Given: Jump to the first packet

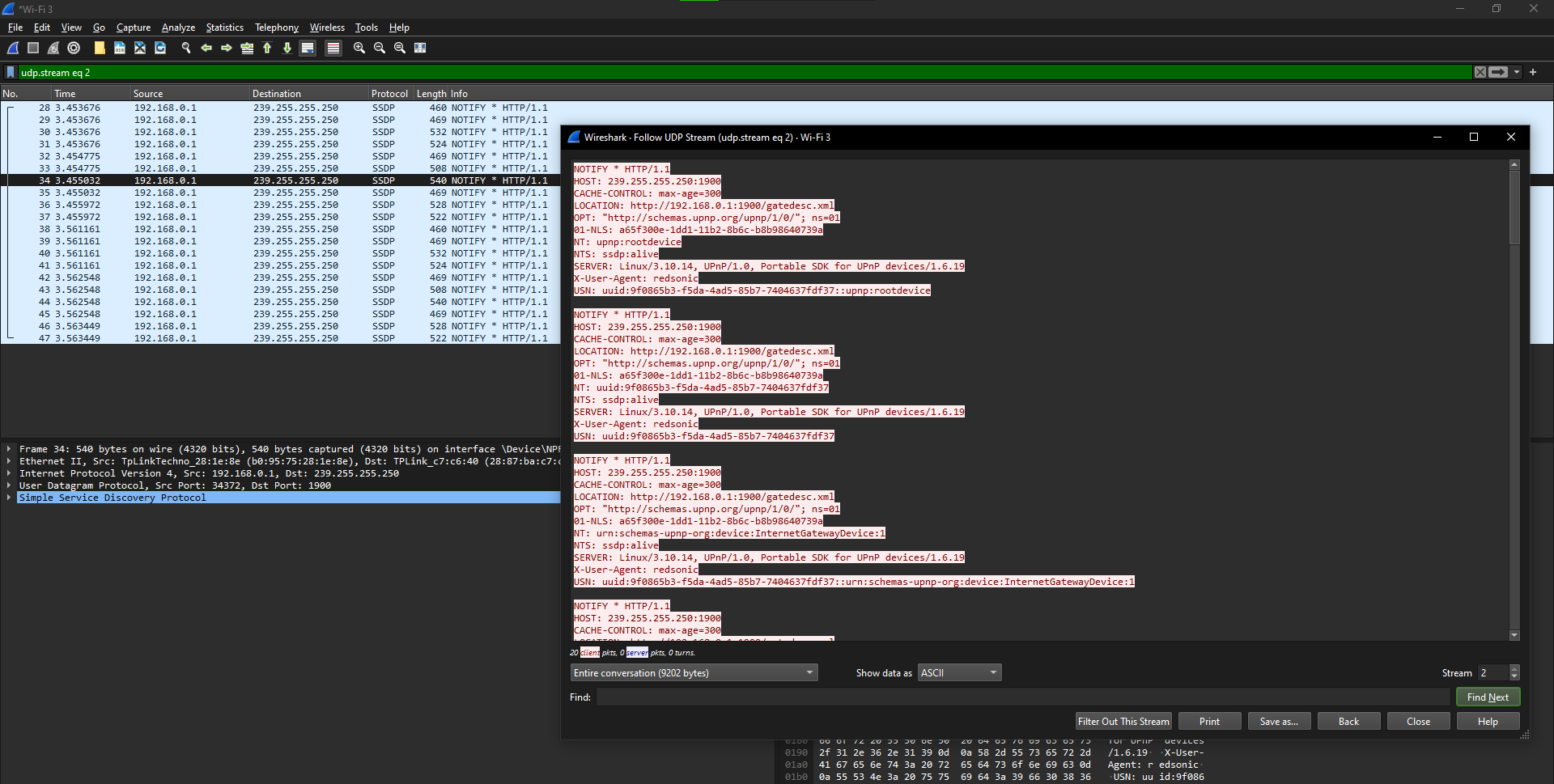Looking at the screenshot, I should (x=267, y=49).
